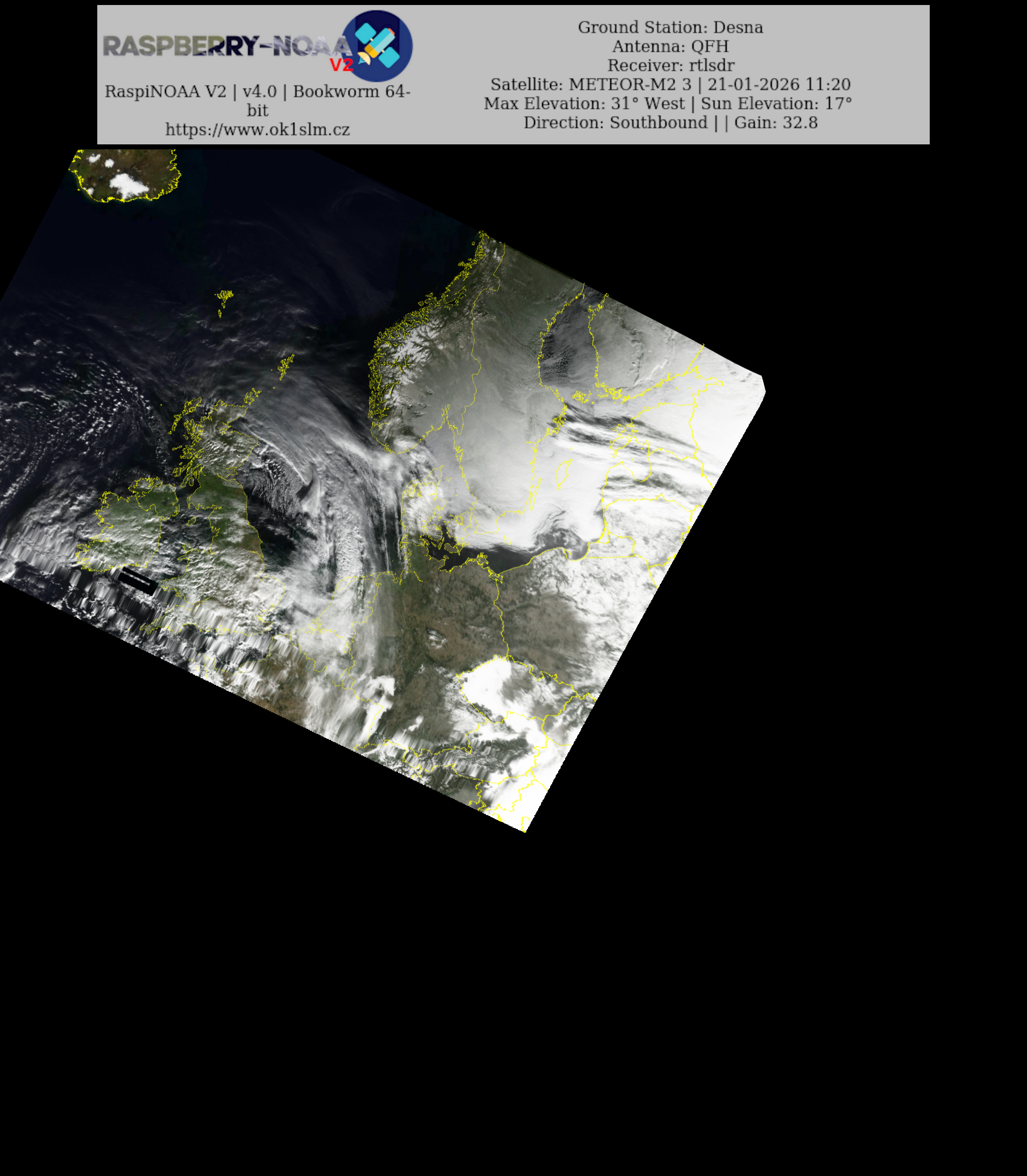This screenshot has width=1027, height=1176.
Task: Click the Ground Station: Desna text
Action: coord(670,27)
